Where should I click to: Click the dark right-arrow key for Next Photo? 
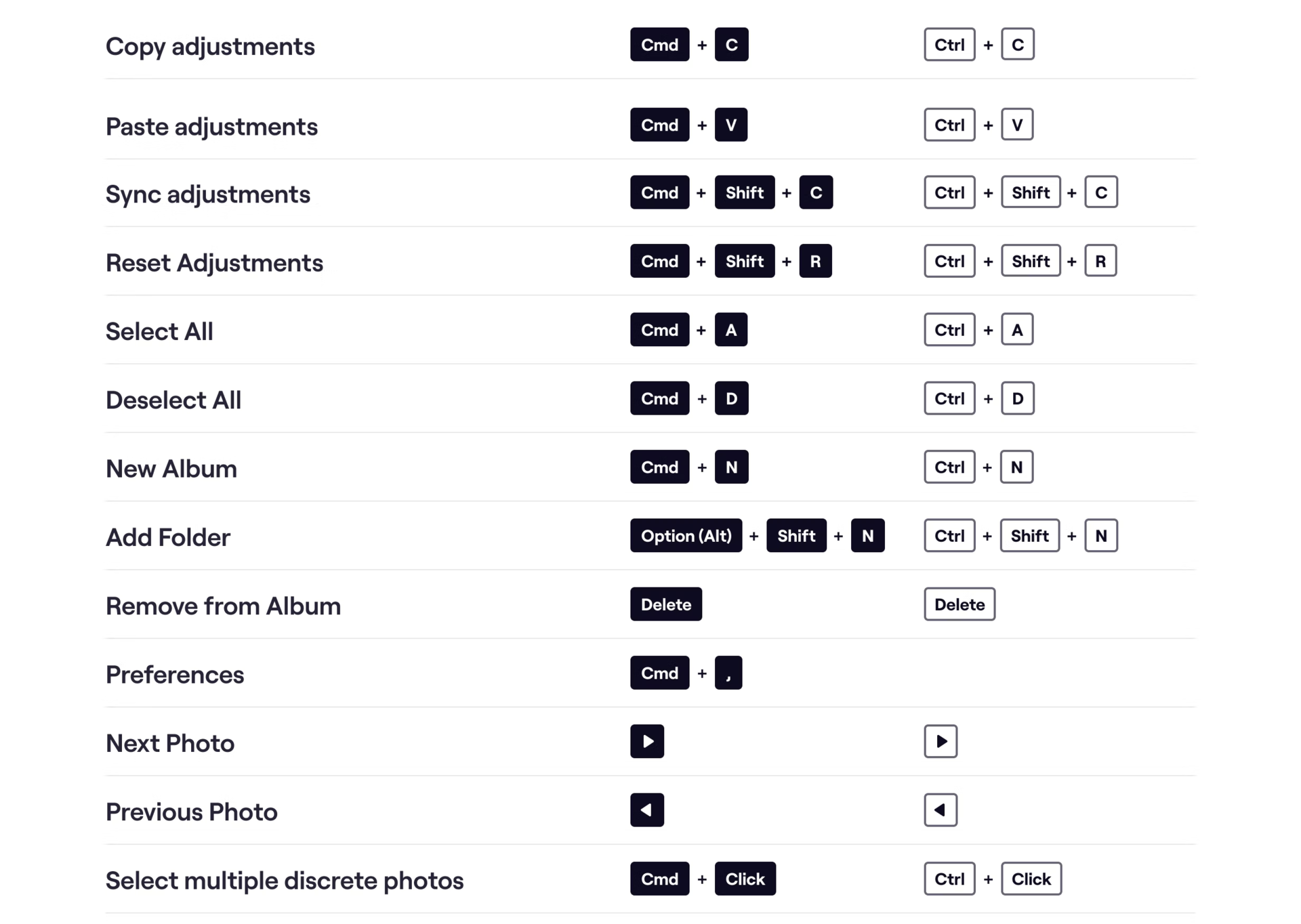[x=646, y=741]
